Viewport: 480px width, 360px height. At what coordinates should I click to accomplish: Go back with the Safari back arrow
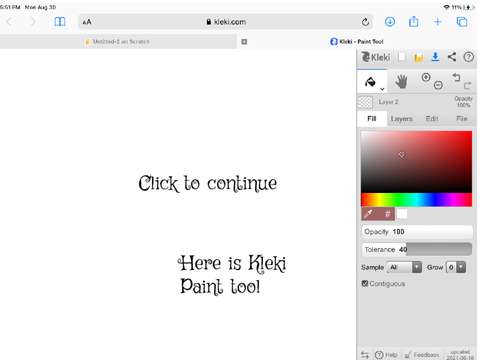(x=9, y=22)
